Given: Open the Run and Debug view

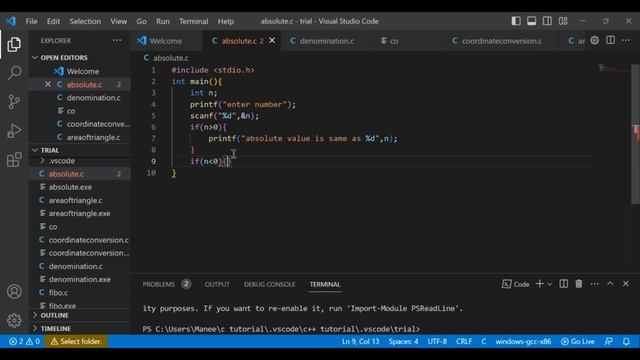Looking at the screenshot, I should click(x=14, y=131).
